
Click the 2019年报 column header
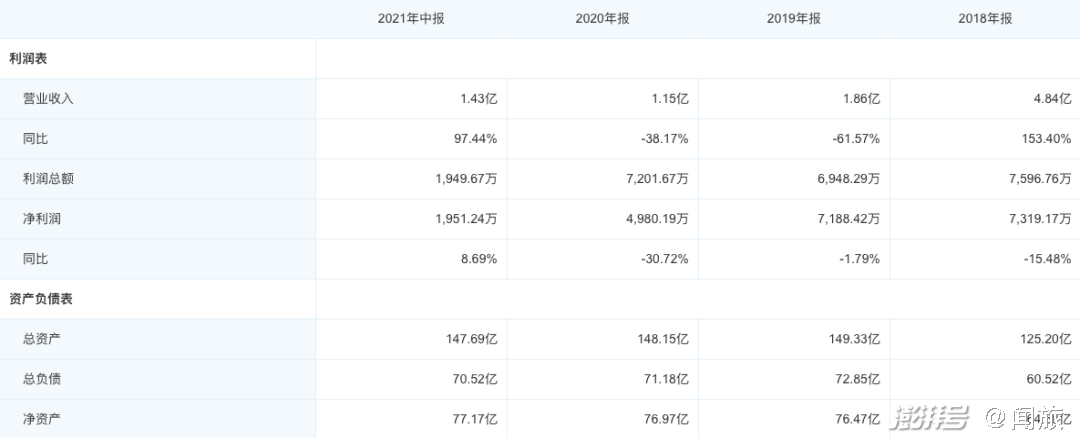tap(794, 19)
